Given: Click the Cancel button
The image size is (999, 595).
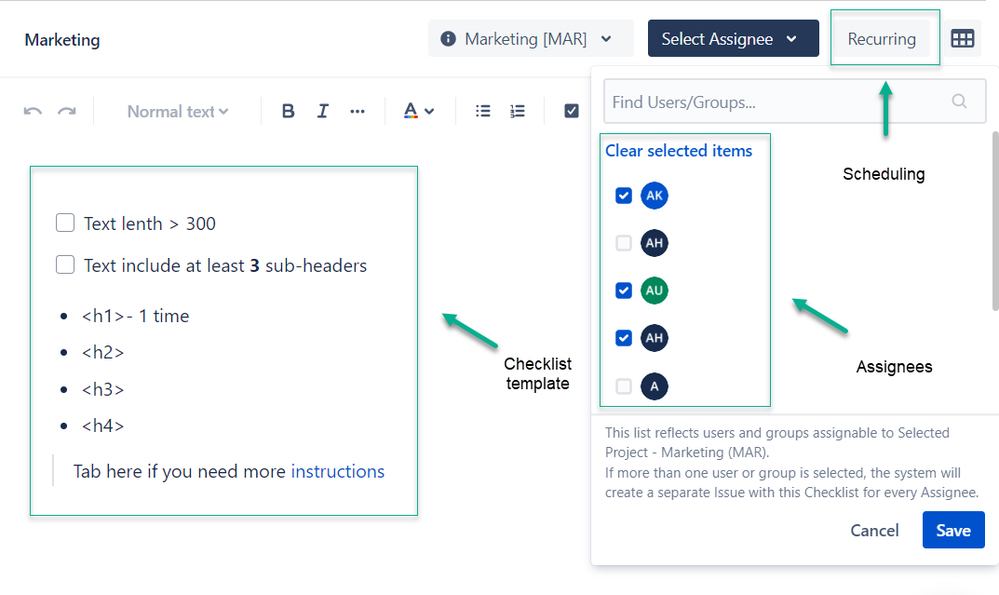Looking at the screenshot, I should point(874,530).
